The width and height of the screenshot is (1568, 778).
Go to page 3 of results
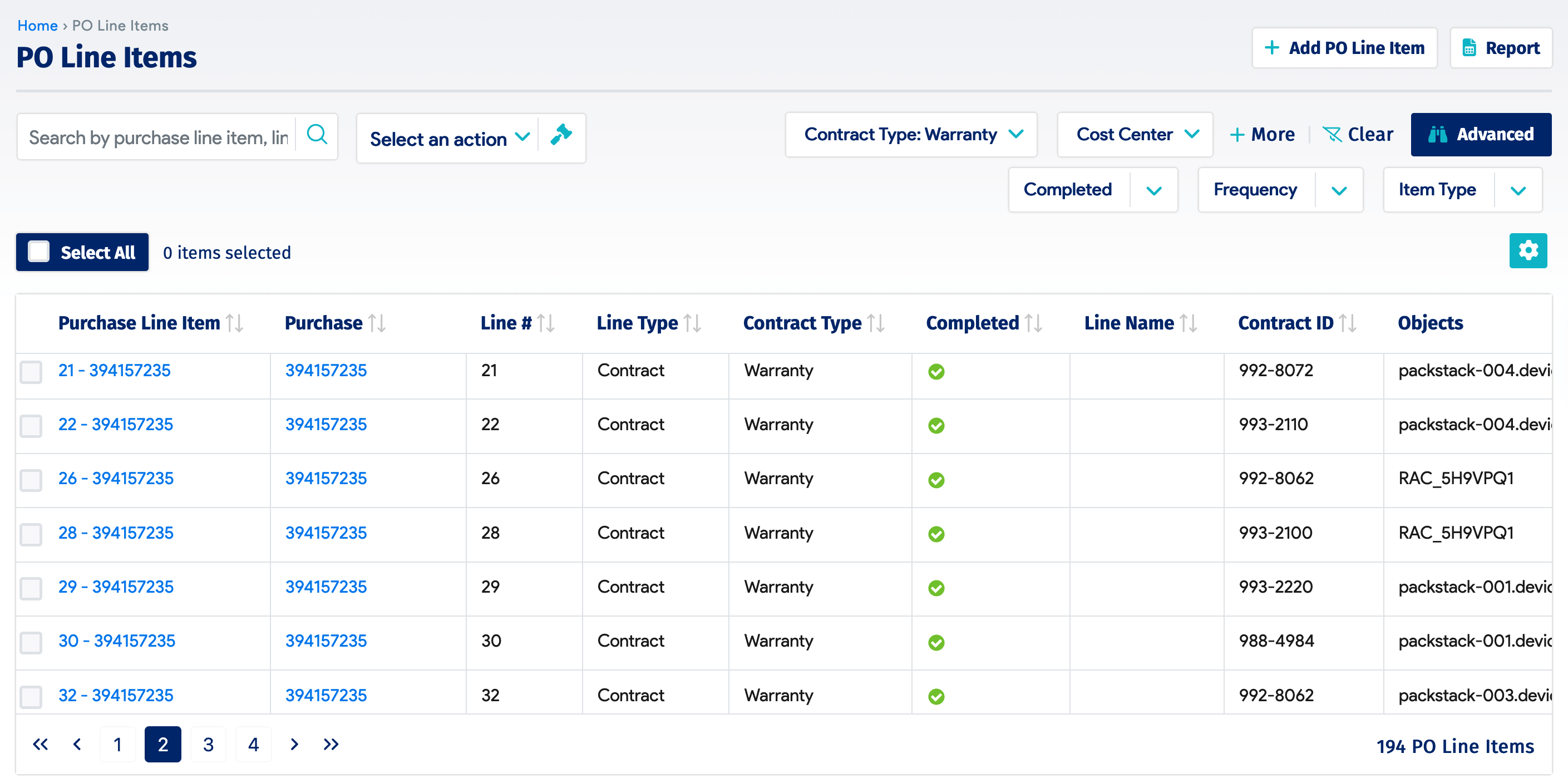208,745
